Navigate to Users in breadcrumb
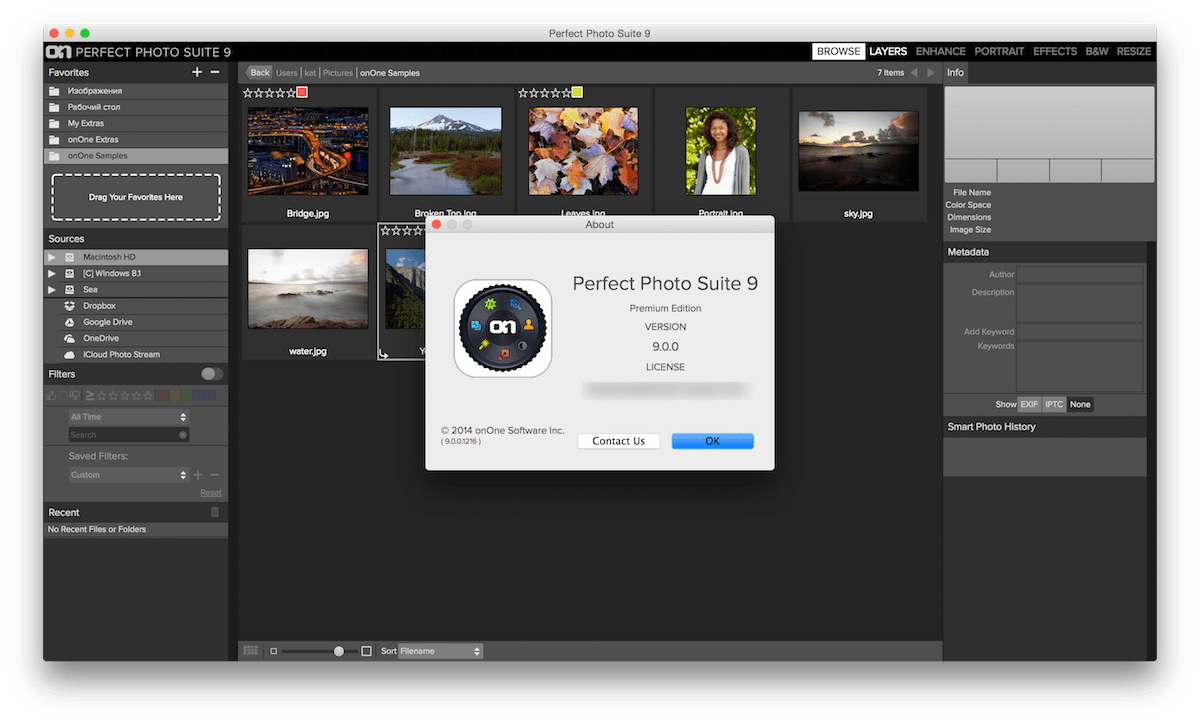This screenshot has height=723, width=1200. pyautogui.click(x=287, y=73)
